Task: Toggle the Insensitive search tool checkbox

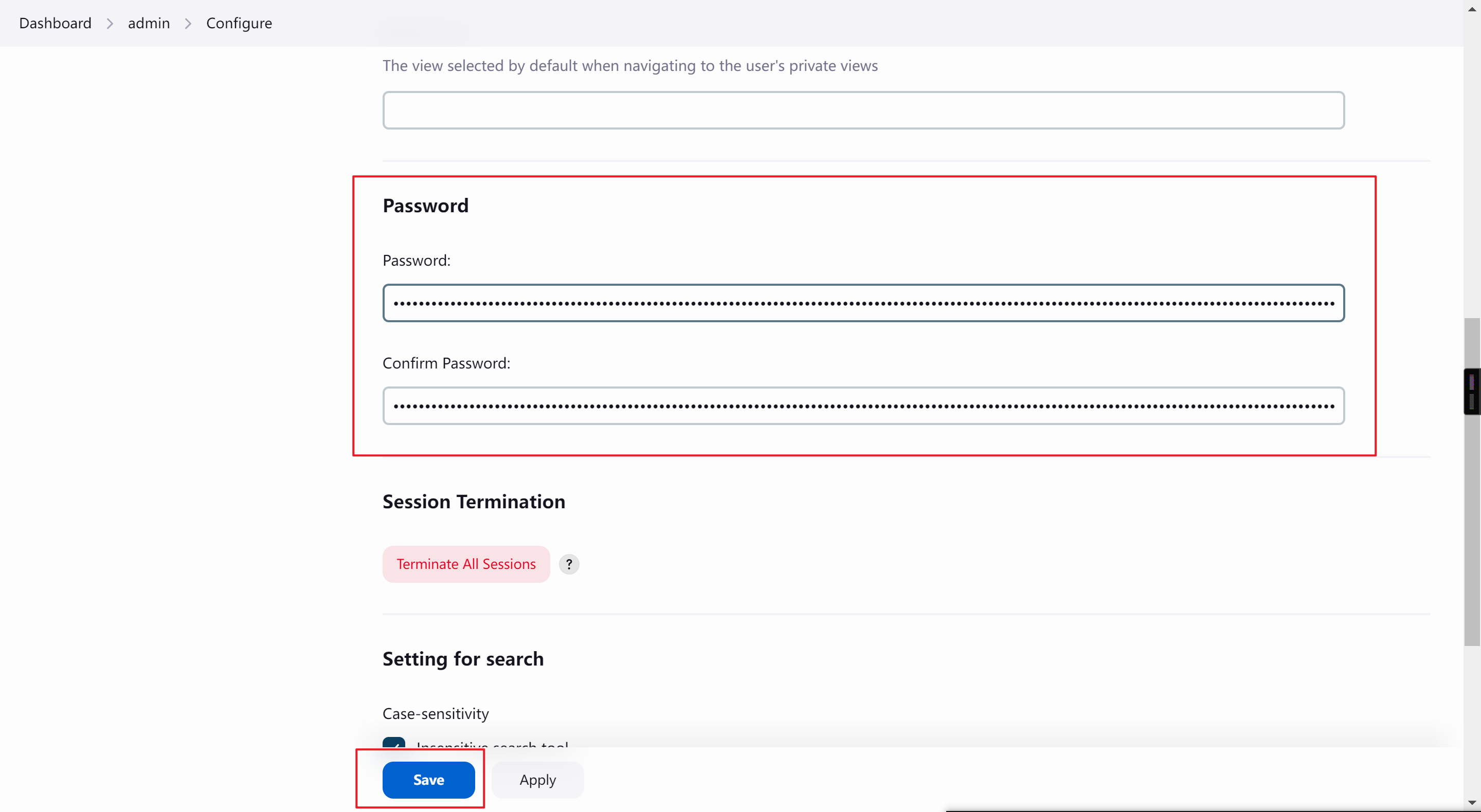Action: pos(394,743)
